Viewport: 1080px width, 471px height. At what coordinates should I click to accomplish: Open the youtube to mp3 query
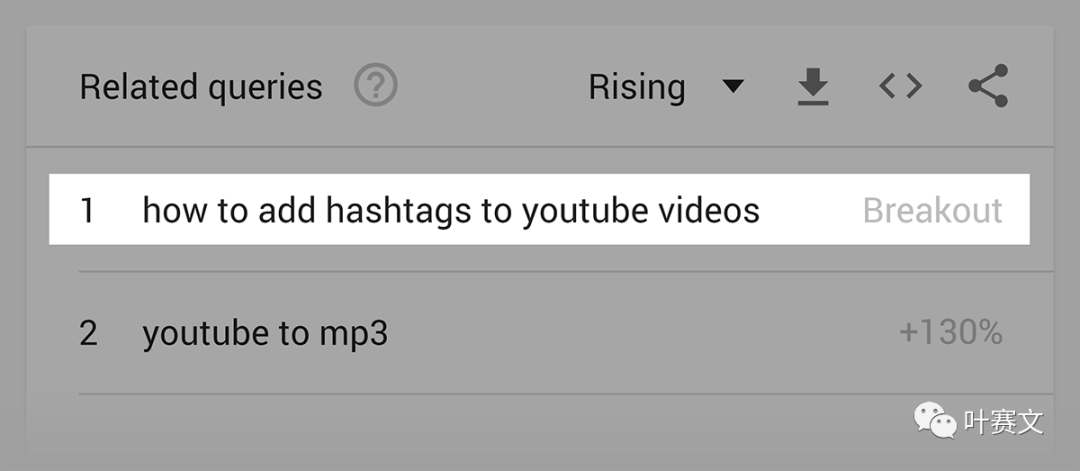[x=265, y=334]
